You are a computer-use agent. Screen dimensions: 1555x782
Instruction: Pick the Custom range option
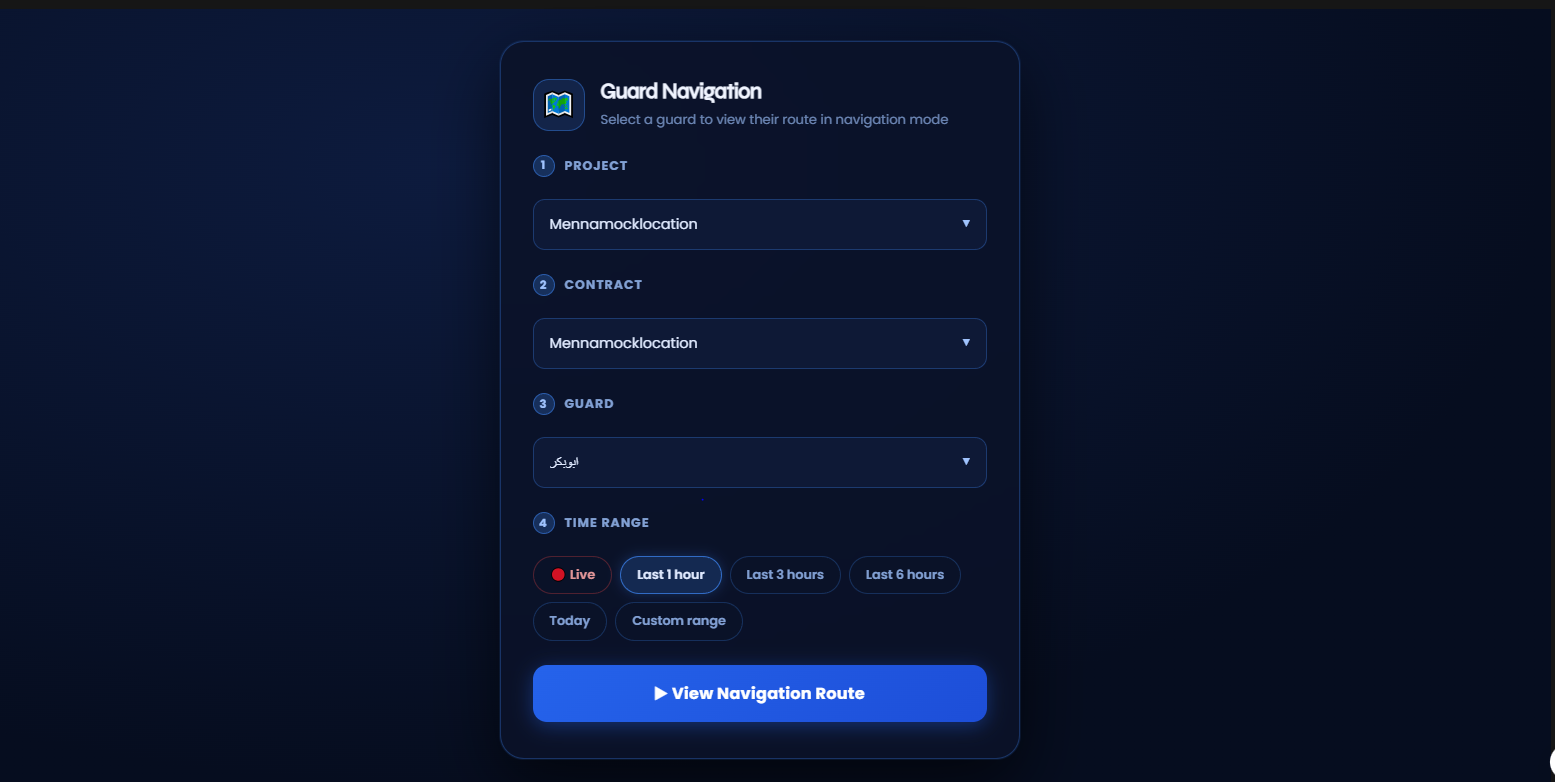[x=678, y=621]
